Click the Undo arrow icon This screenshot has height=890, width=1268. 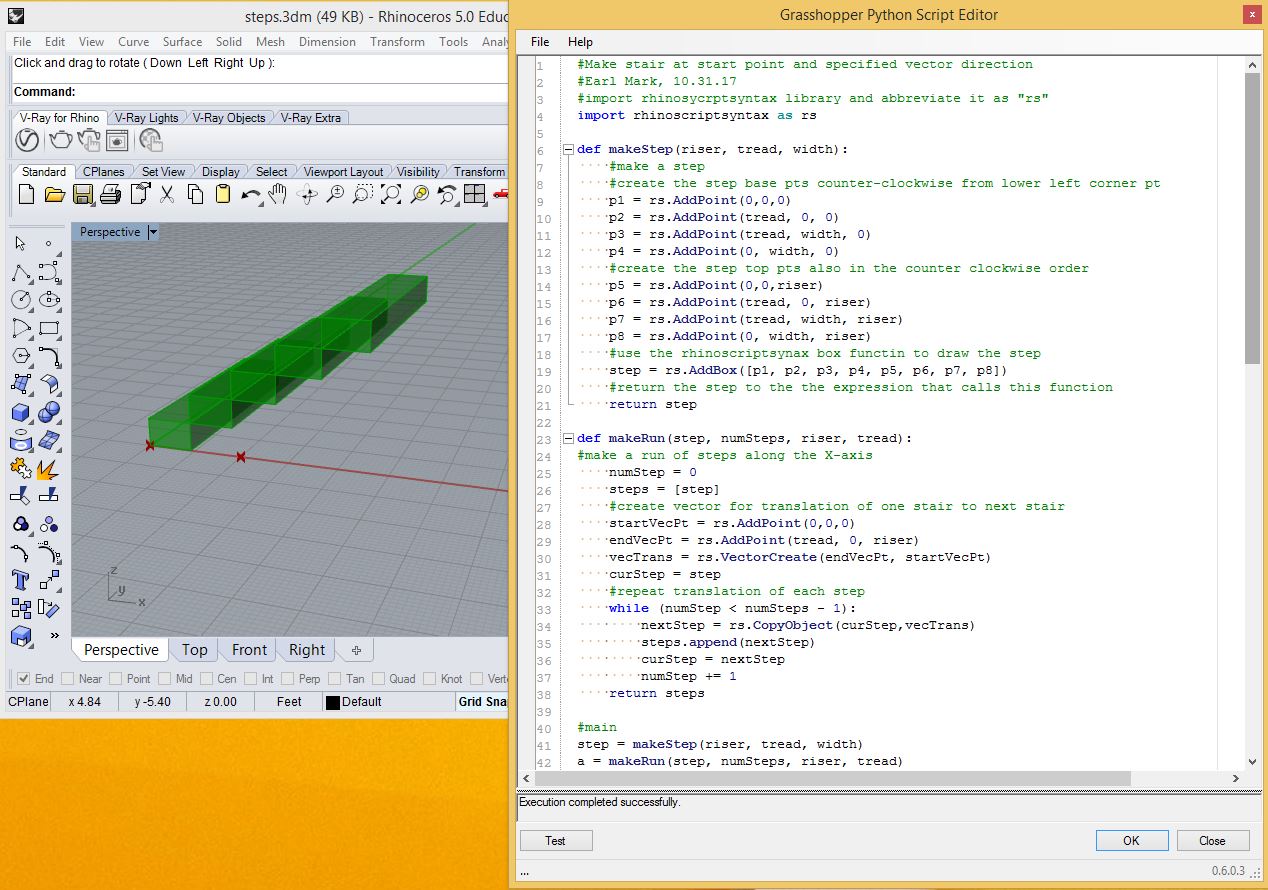251,194
